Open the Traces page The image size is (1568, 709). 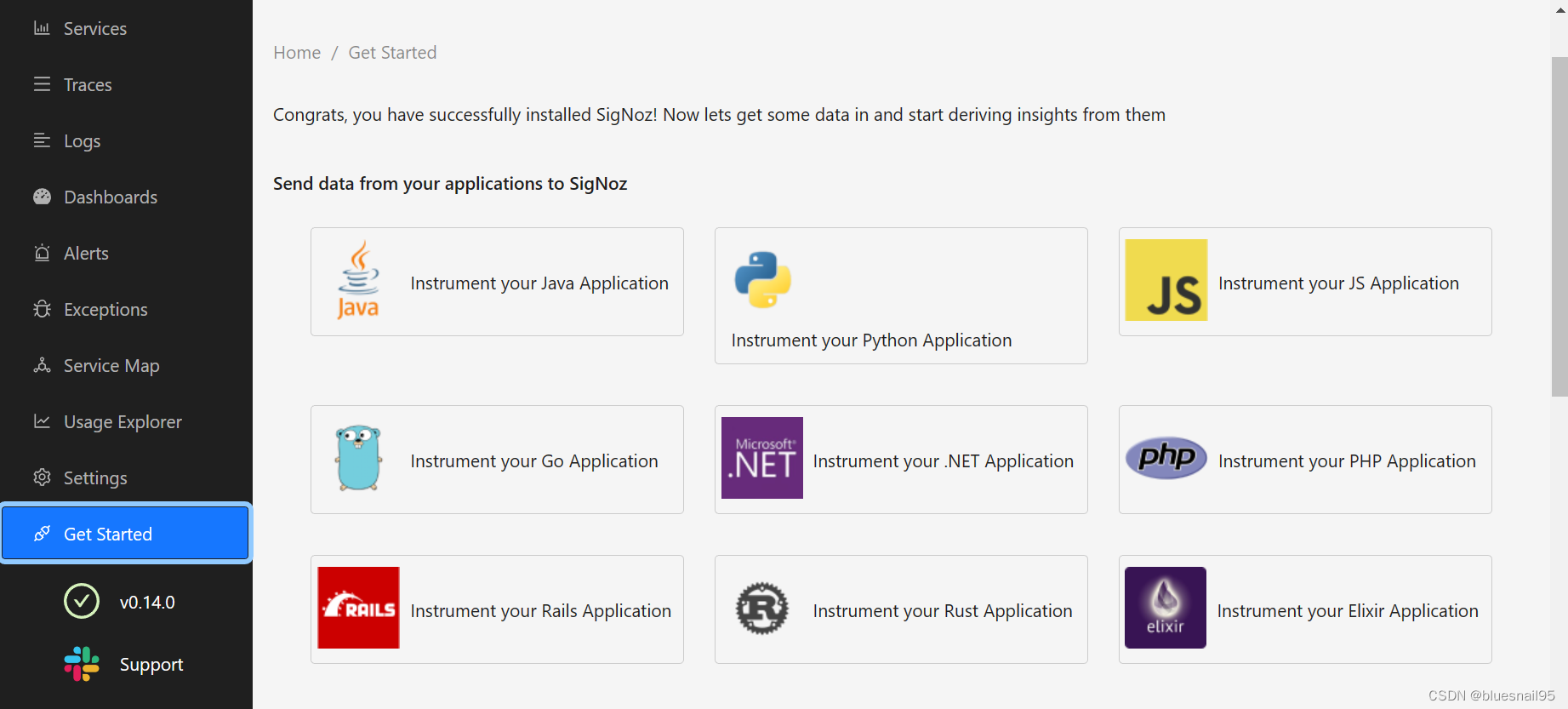(x=126, y=84)
